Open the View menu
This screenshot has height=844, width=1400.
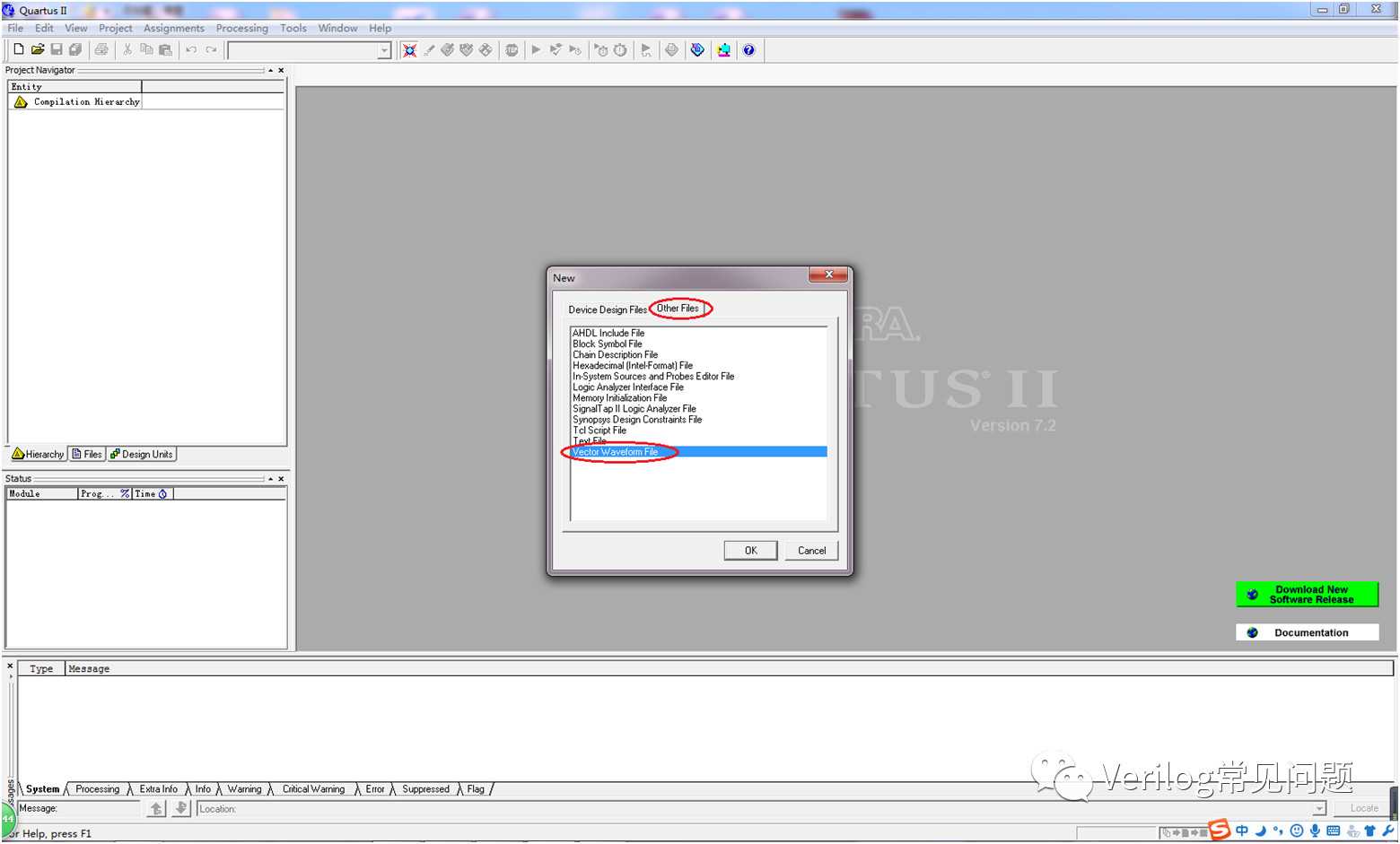(76, 28)
